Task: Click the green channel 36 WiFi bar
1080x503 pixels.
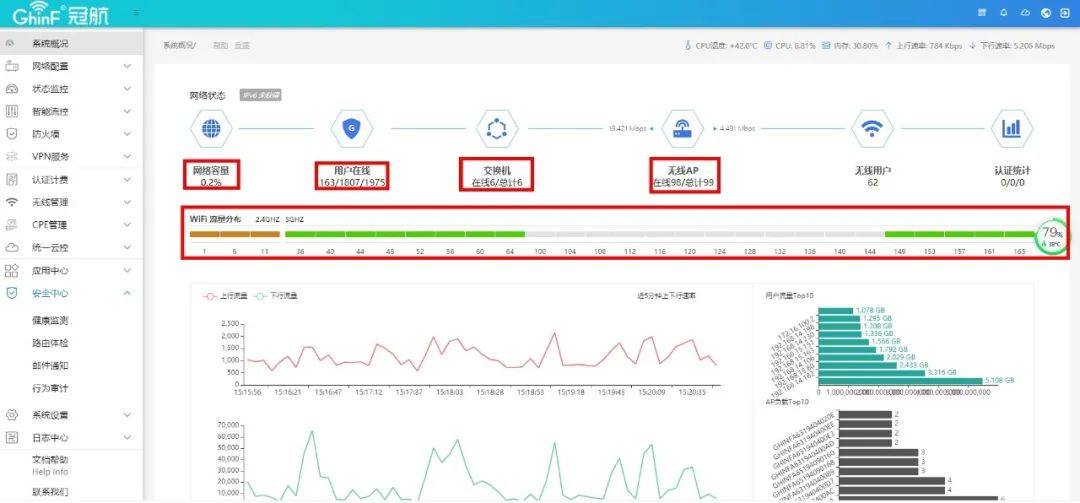Action: click(300, 234)
